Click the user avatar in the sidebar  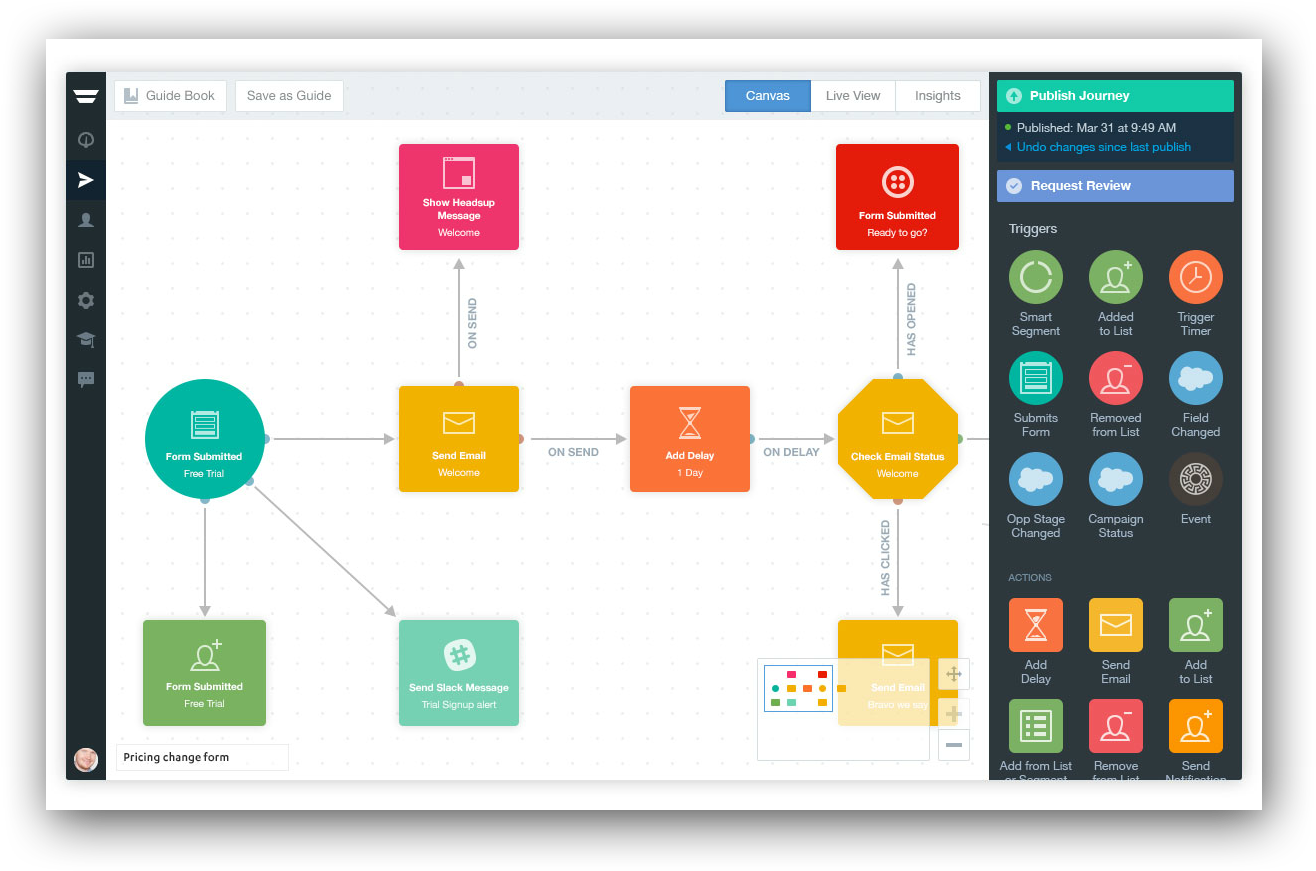(x=86, y=760)
